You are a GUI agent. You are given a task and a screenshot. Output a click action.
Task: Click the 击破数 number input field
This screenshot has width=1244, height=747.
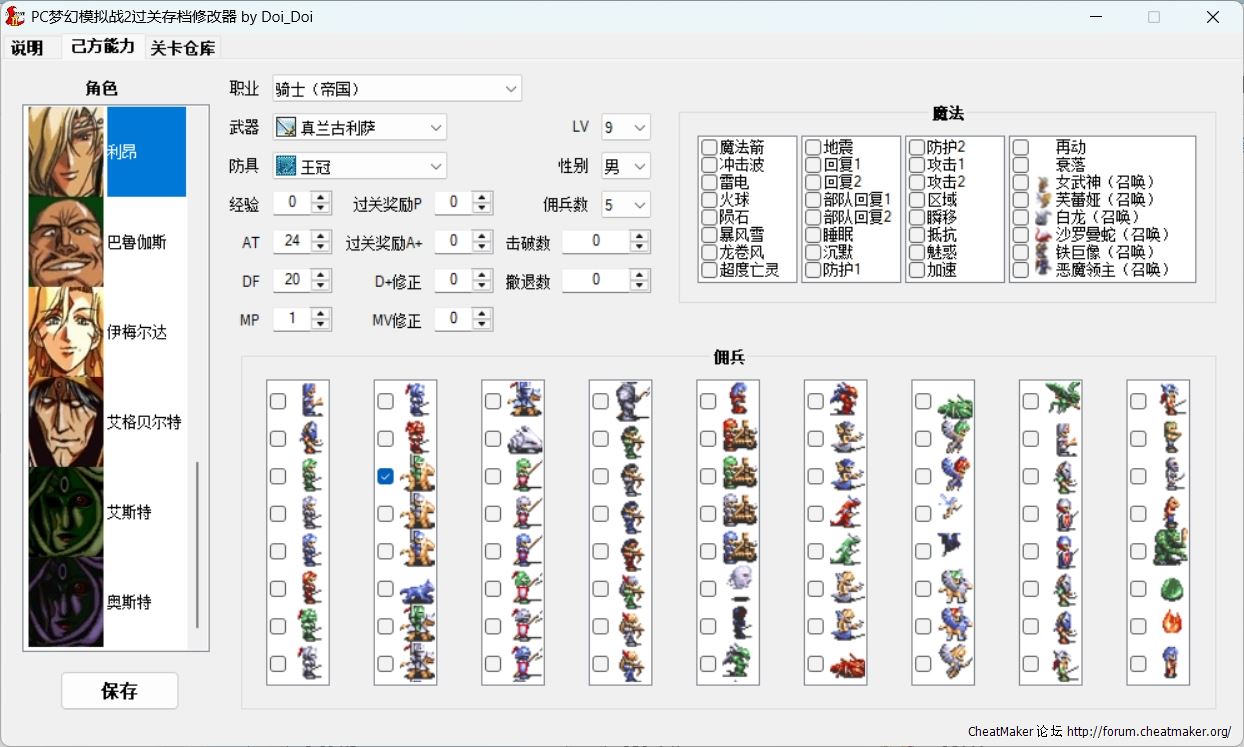tap(596, 241)
